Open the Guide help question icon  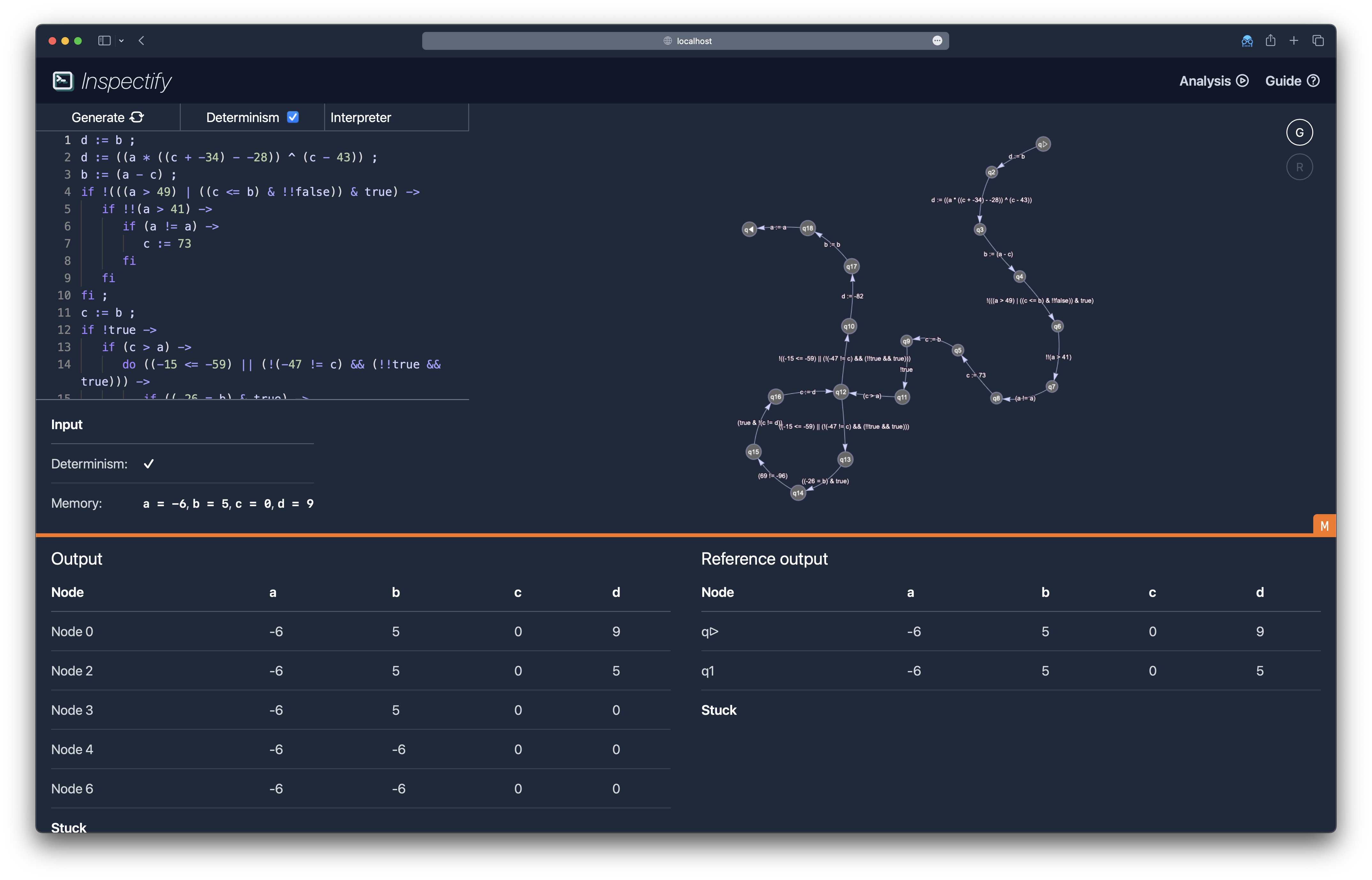[1313, 81]
